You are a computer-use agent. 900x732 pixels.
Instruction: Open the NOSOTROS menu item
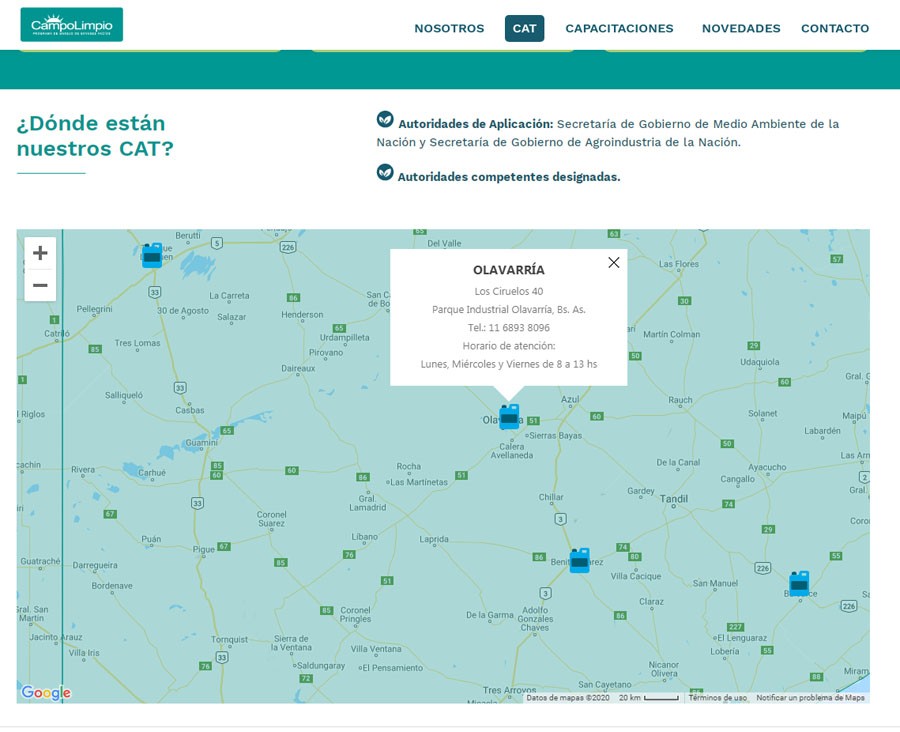[x=449, y=28]
